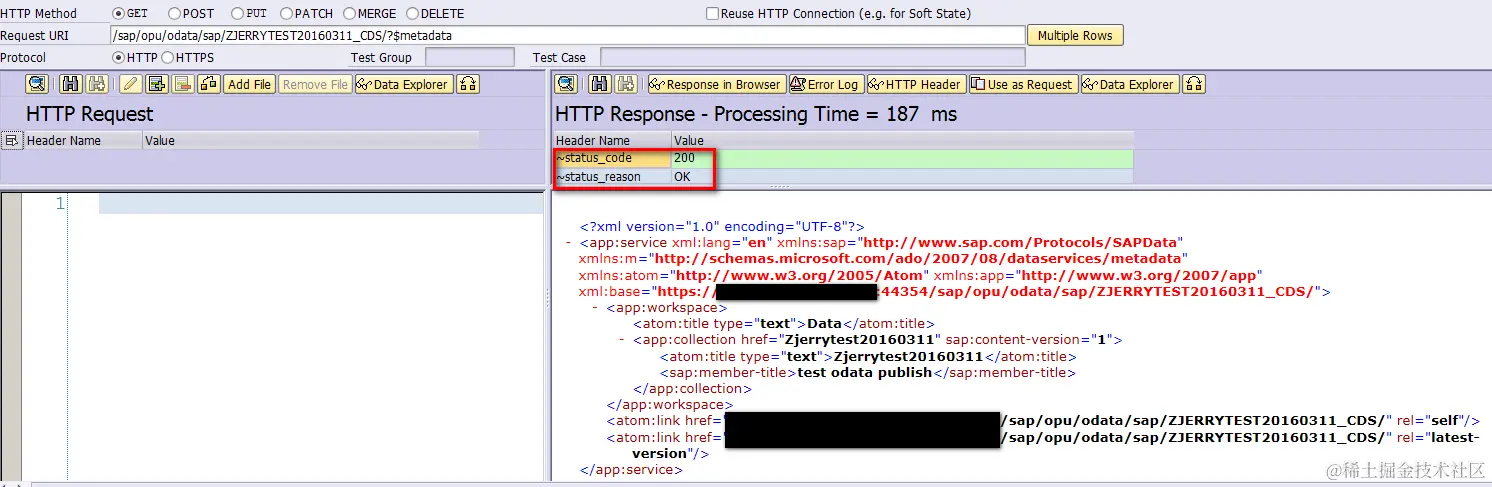1492x487 pixels.
Task: Collapse the app:collection XML node
Action: [622, 340]
